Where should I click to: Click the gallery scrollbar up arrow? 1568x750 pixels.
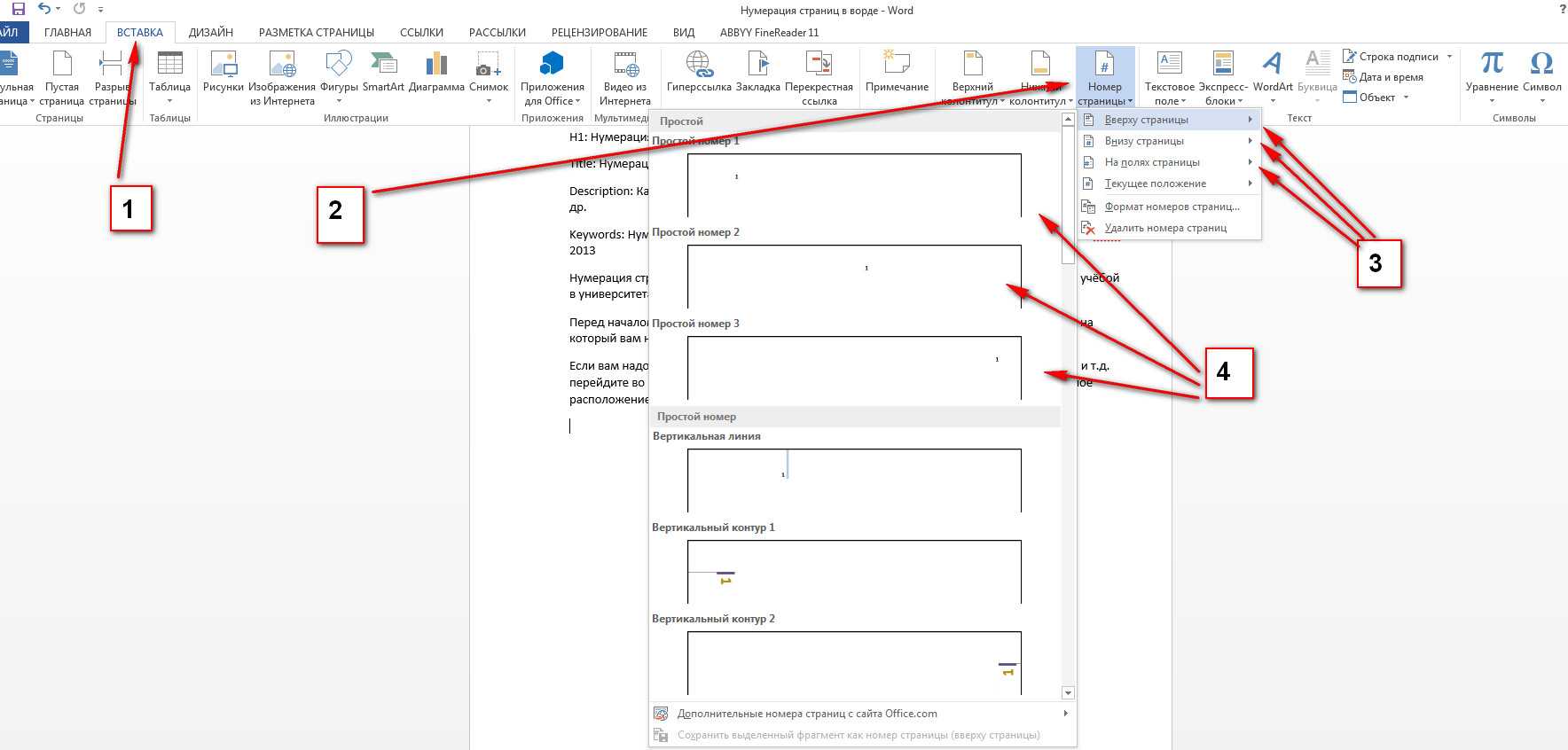[1068, 119]
